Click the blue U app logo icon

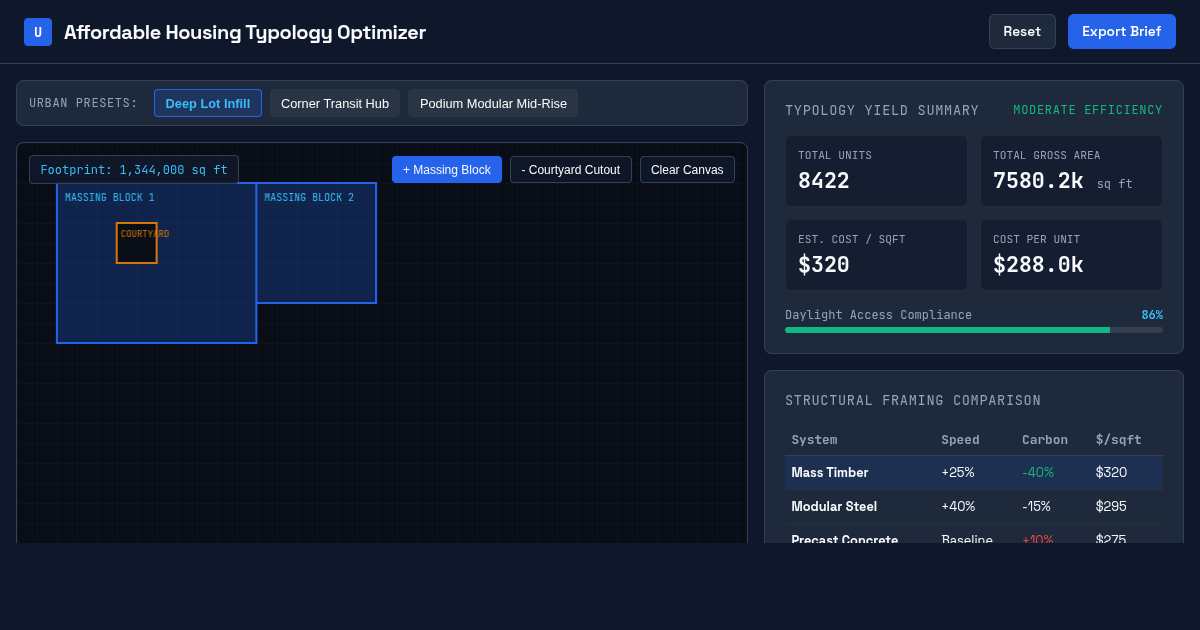tap(38, 32)
